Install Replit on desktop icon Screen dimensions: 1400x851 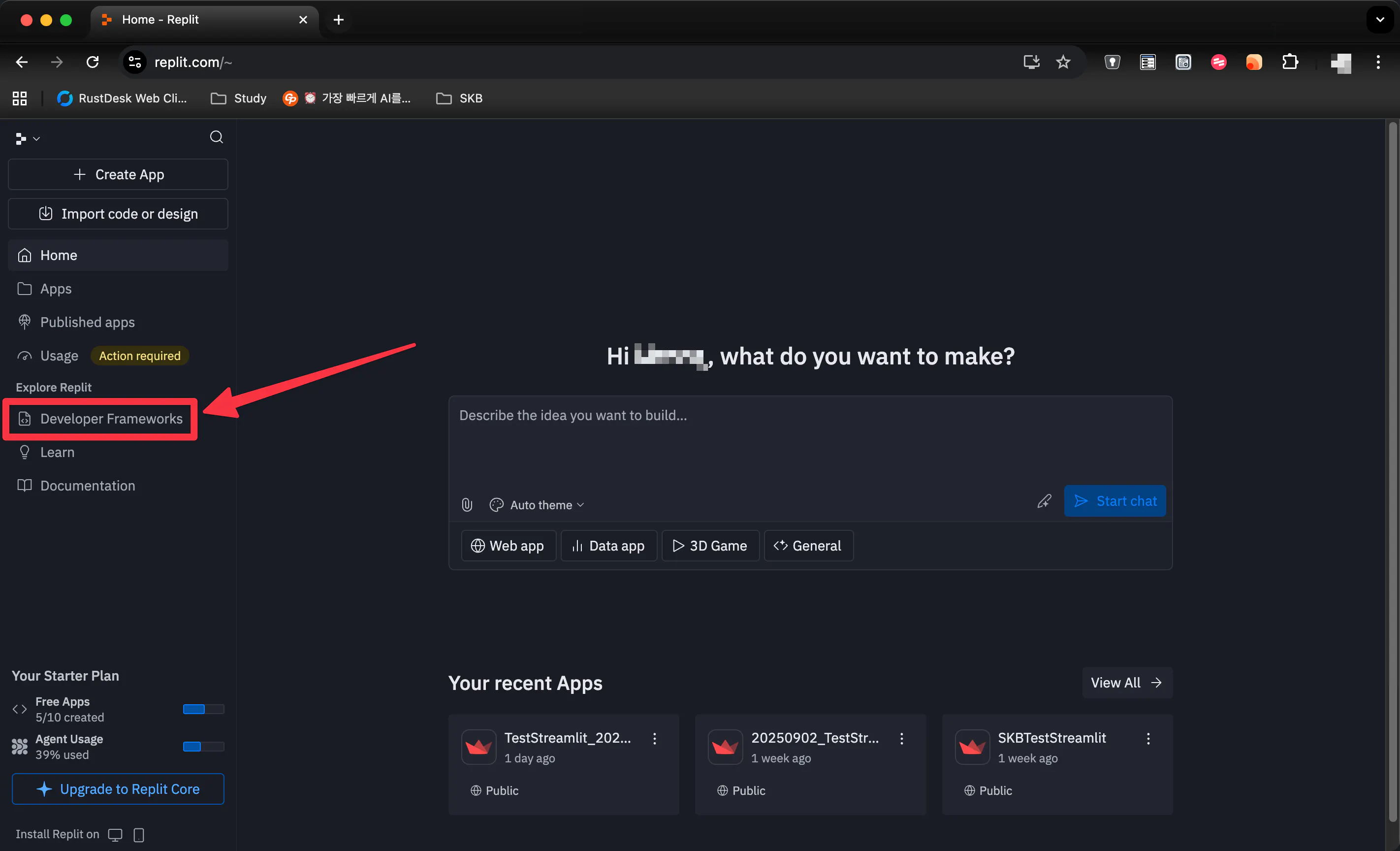pyautogui.click(x=115, y=835)
